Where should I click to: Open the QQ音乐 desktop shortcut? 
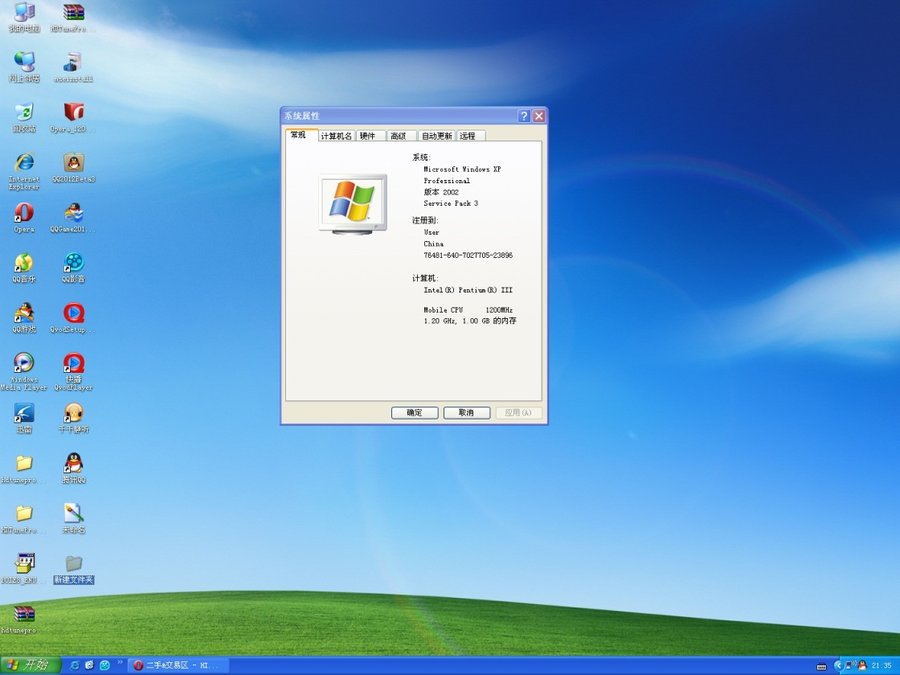24,263
